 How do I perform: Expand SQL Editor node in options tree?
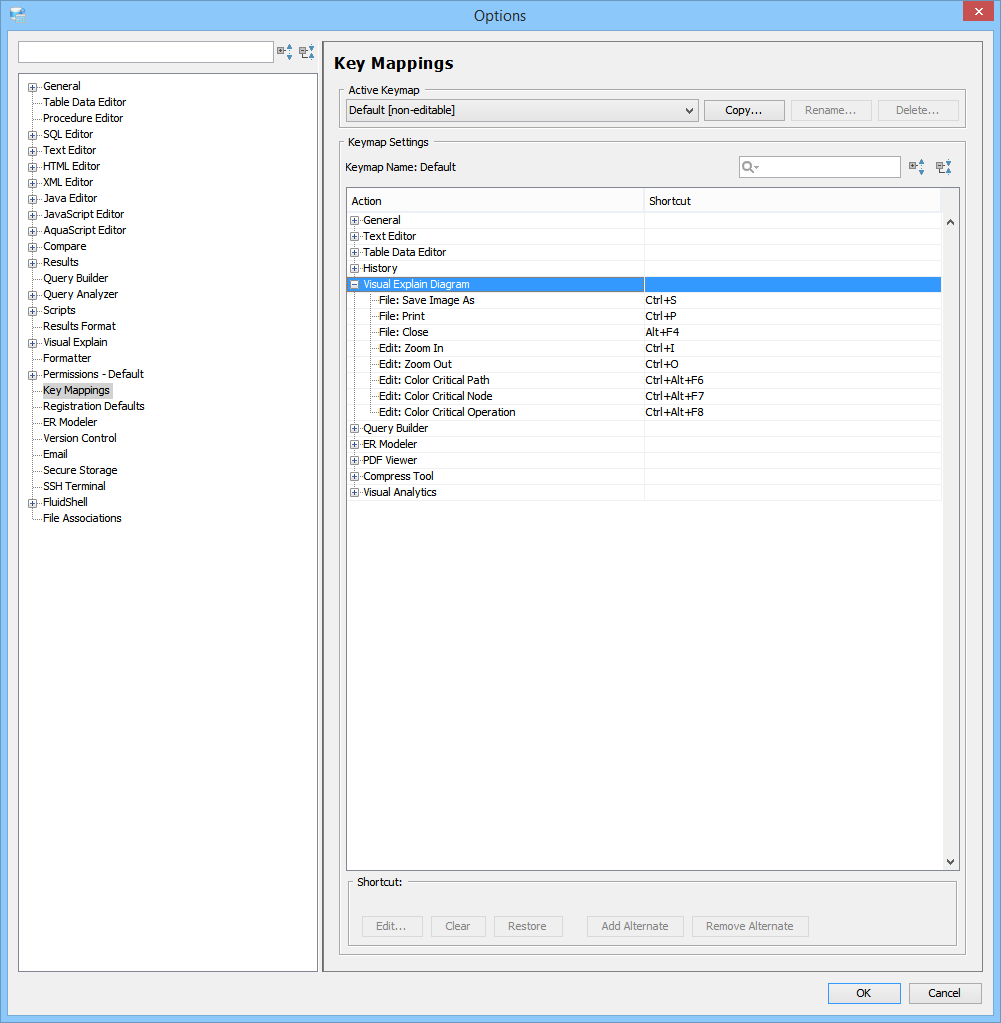point(33,135)
